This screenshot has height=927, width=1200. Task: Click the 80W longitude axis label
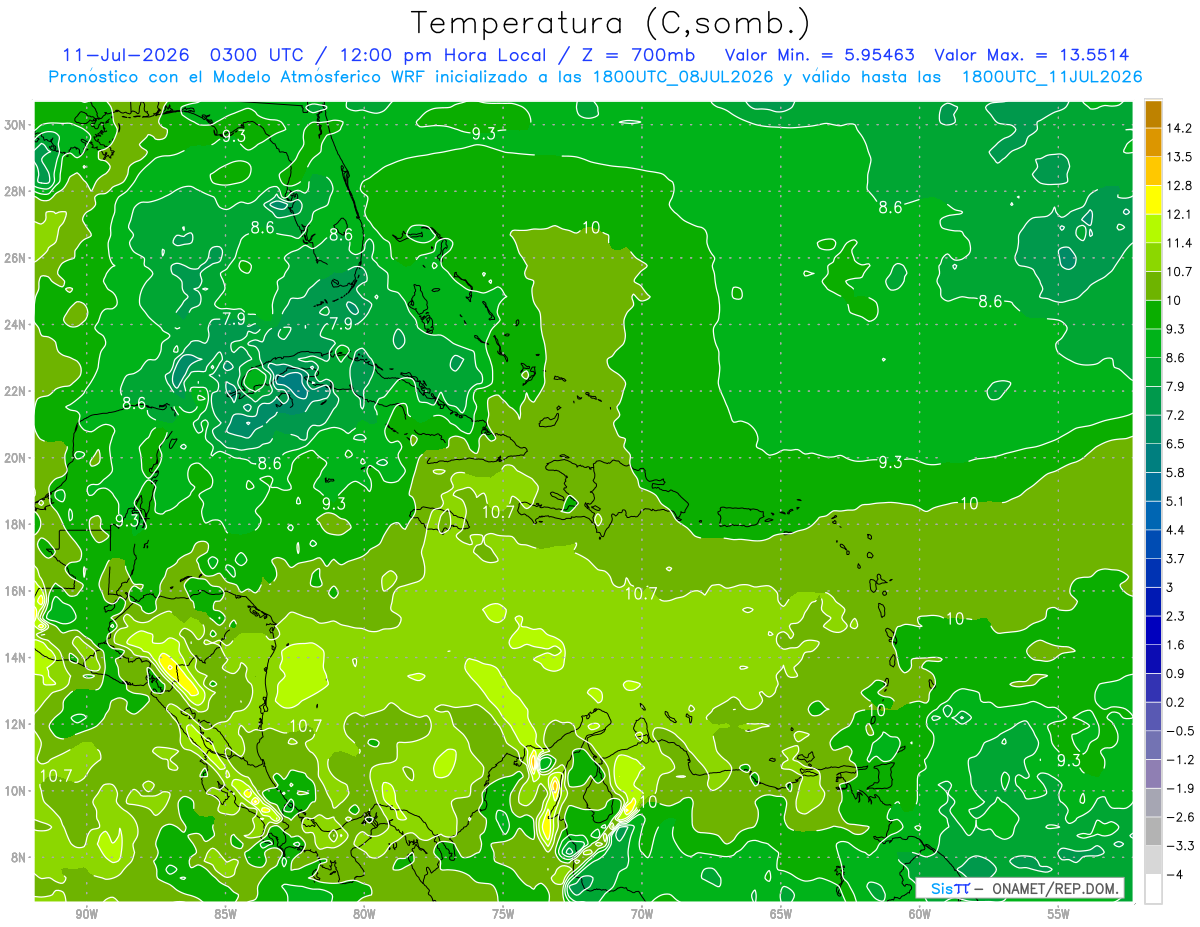coord(364,914)
